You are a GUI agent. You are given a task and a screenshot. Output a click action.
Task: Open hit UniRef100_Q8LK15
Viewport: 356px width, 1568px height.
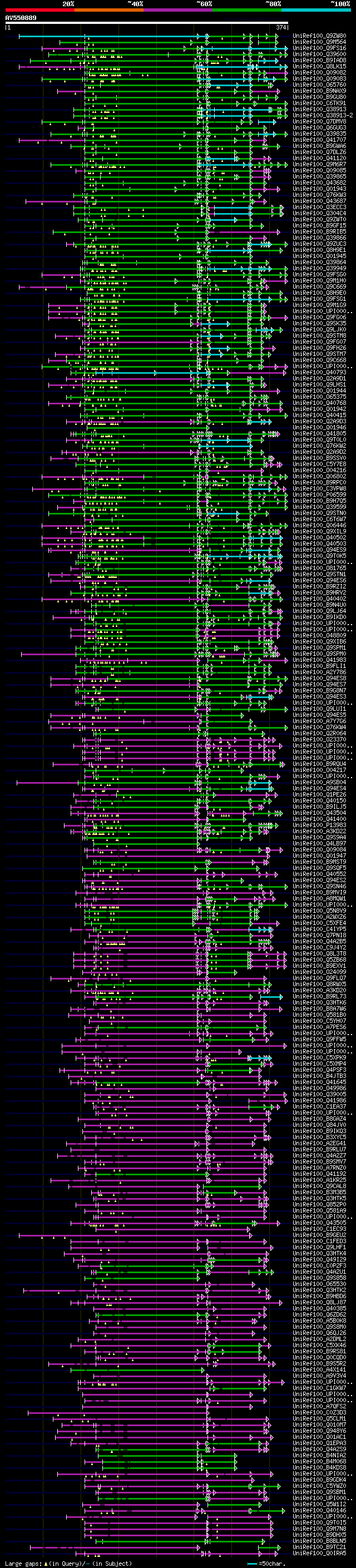pyautogui.click(x=319, y=66)
